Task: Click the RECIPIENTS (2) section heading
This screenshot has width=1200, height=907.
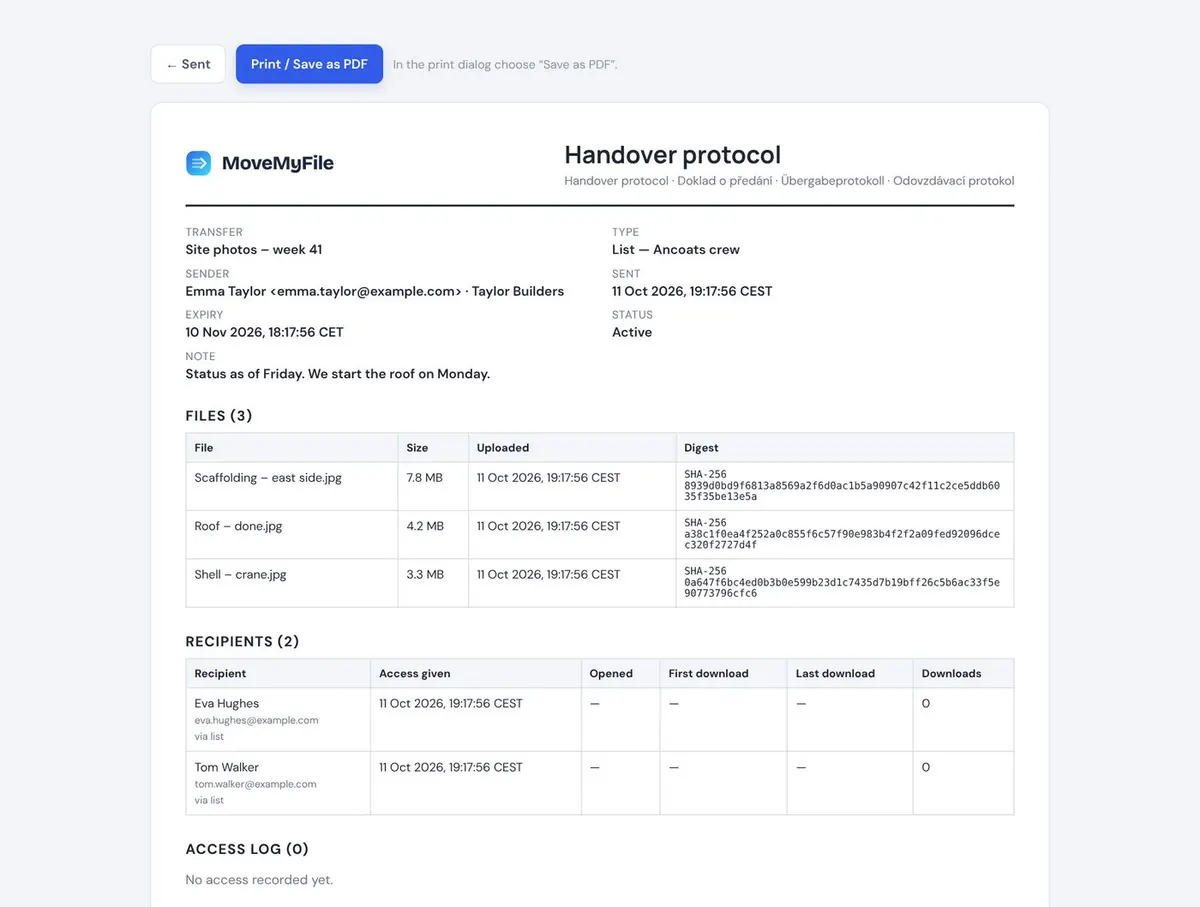Action: (242, 642)
